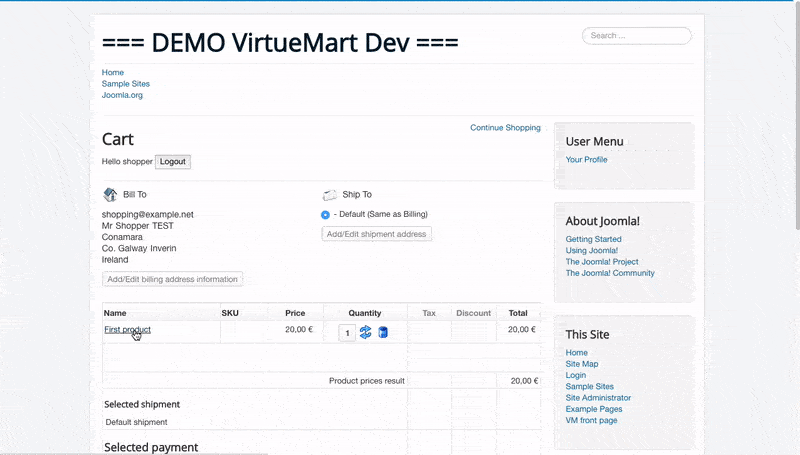Remove First product with the delete icon
800x455 pixels.
click(x=383, y=333)
